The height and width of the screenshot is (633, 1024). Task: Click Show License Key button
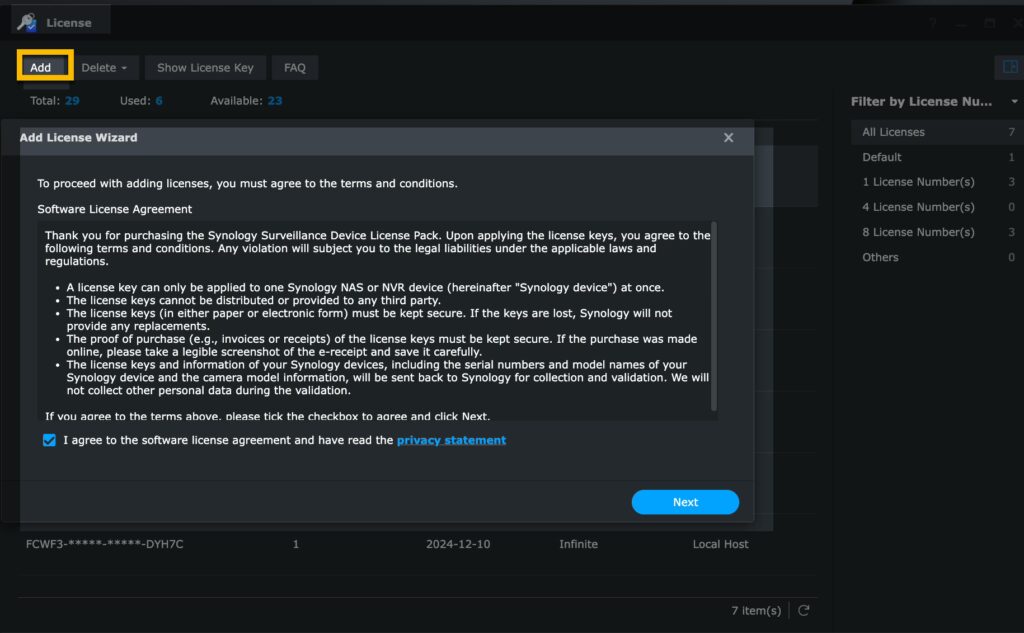pyautogui.click(x=205, y=67)
